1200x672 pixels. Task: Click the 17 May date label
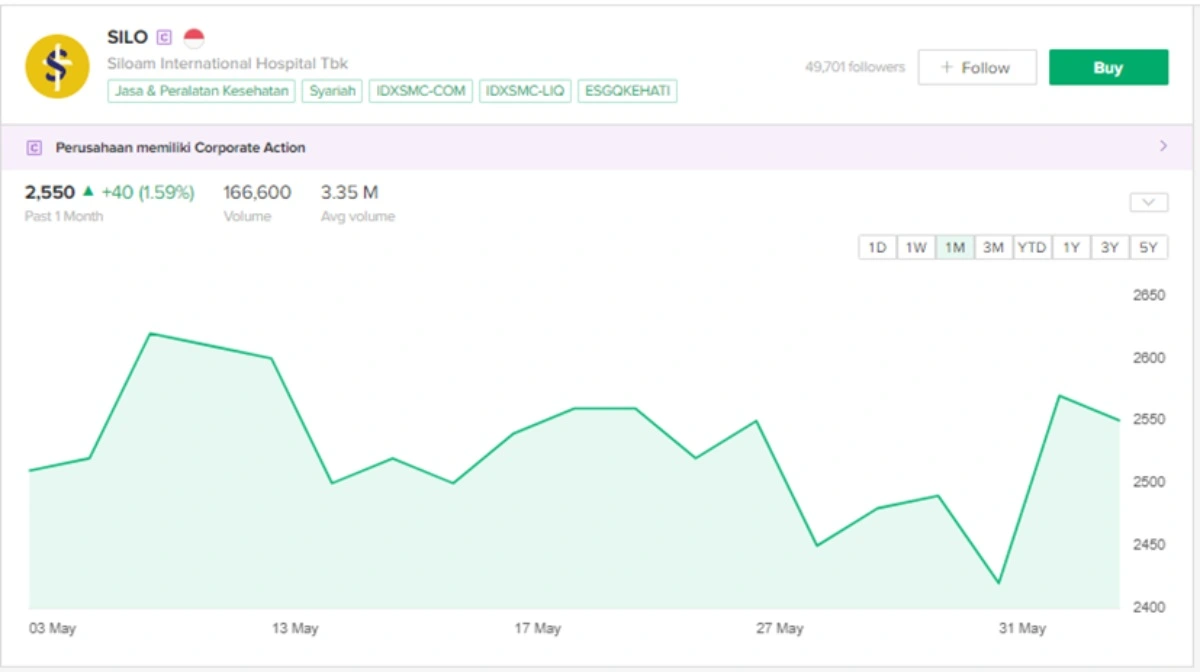(x=538, y=628)
